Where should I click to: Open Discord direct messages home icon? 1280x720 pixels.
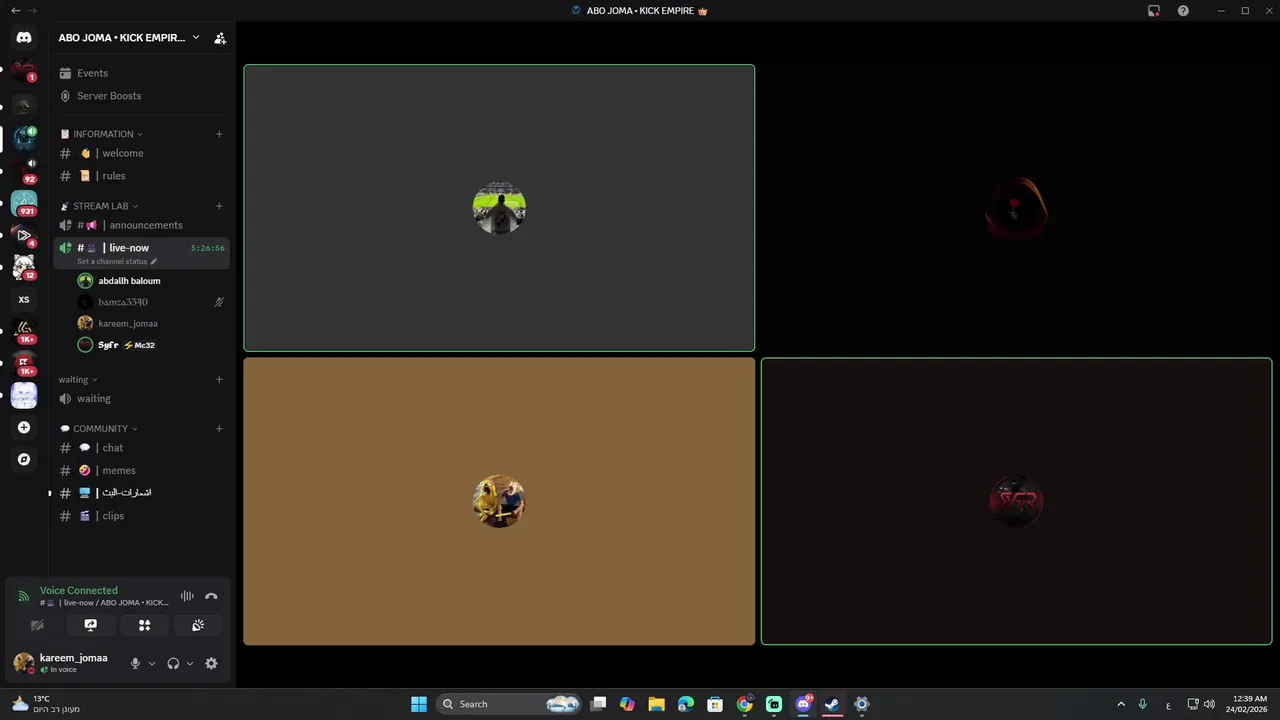pyautogui.click(x=24, y=38)
